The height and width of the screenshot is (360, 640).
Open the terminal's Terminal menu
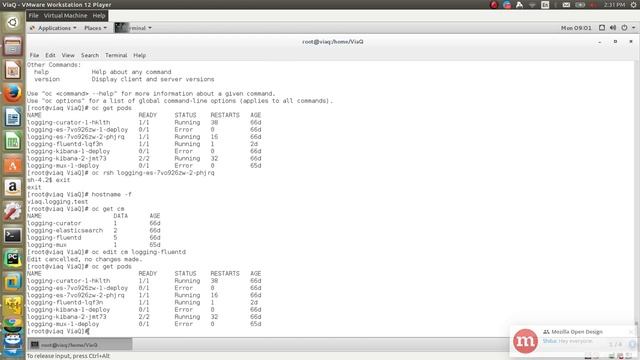pyautogui.click(x=116, y=55)
